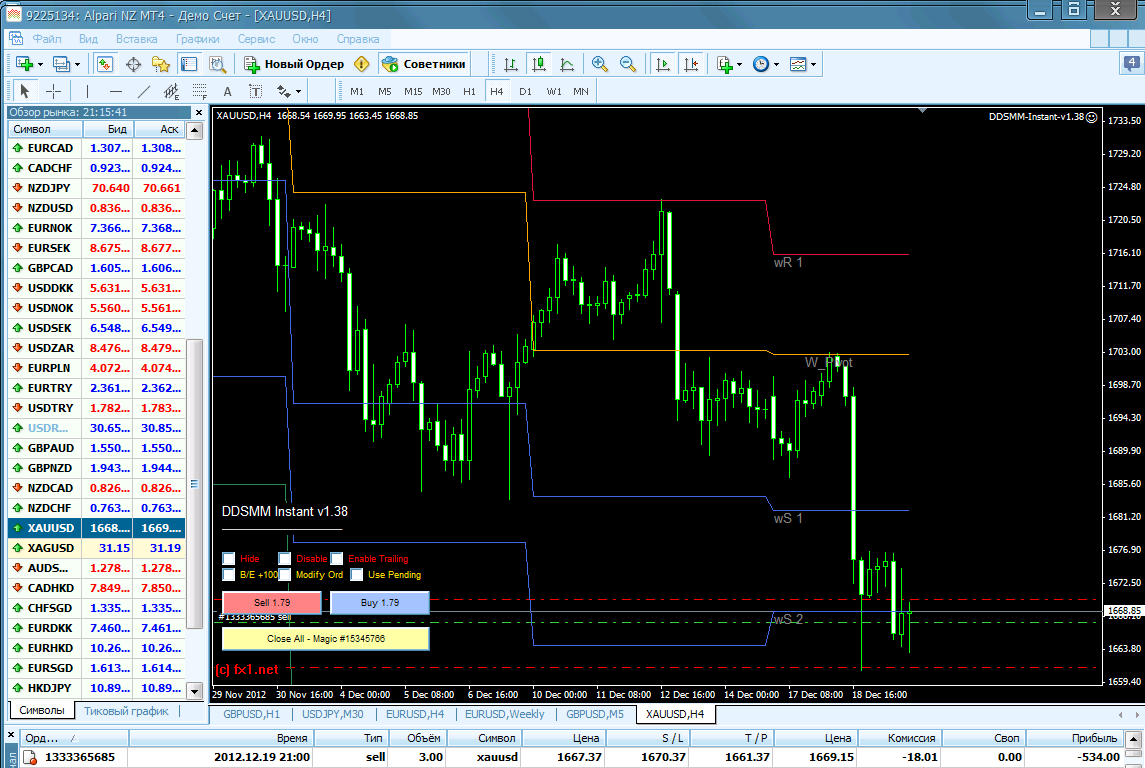Check the Use Pending checkbox

[x=356, y=575]
